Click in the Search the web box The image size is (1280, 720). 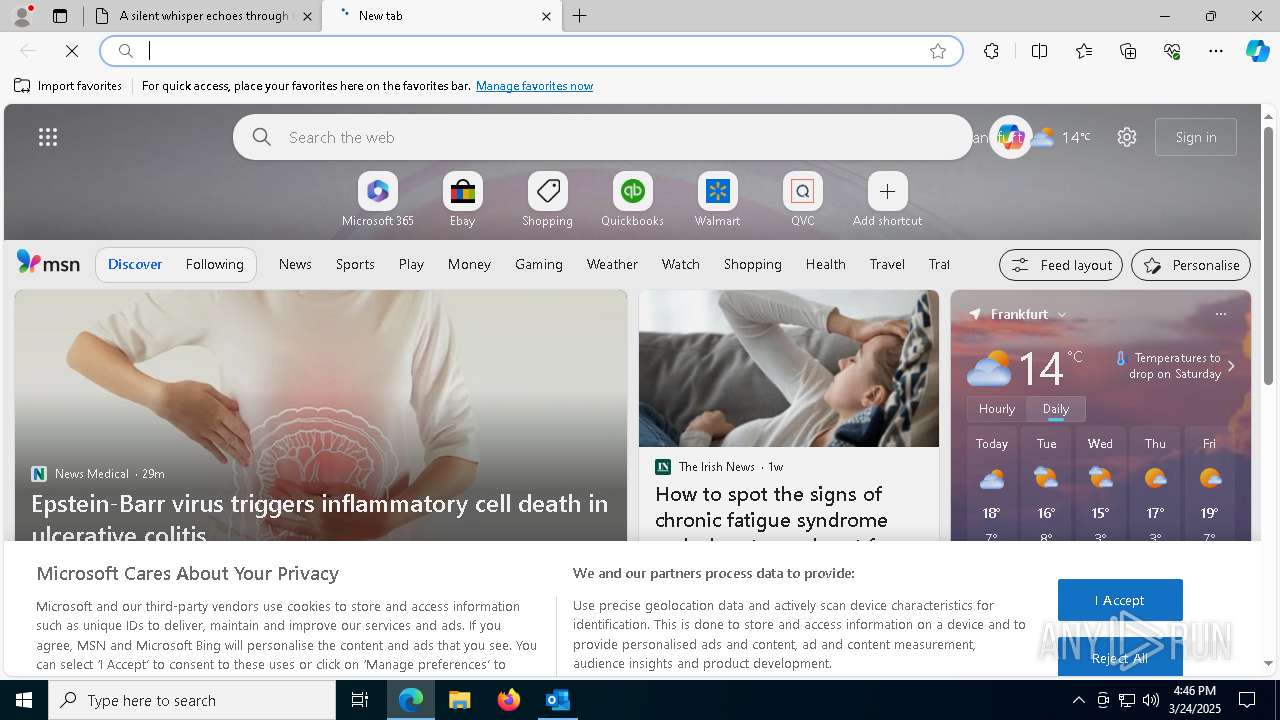[602, 137]
